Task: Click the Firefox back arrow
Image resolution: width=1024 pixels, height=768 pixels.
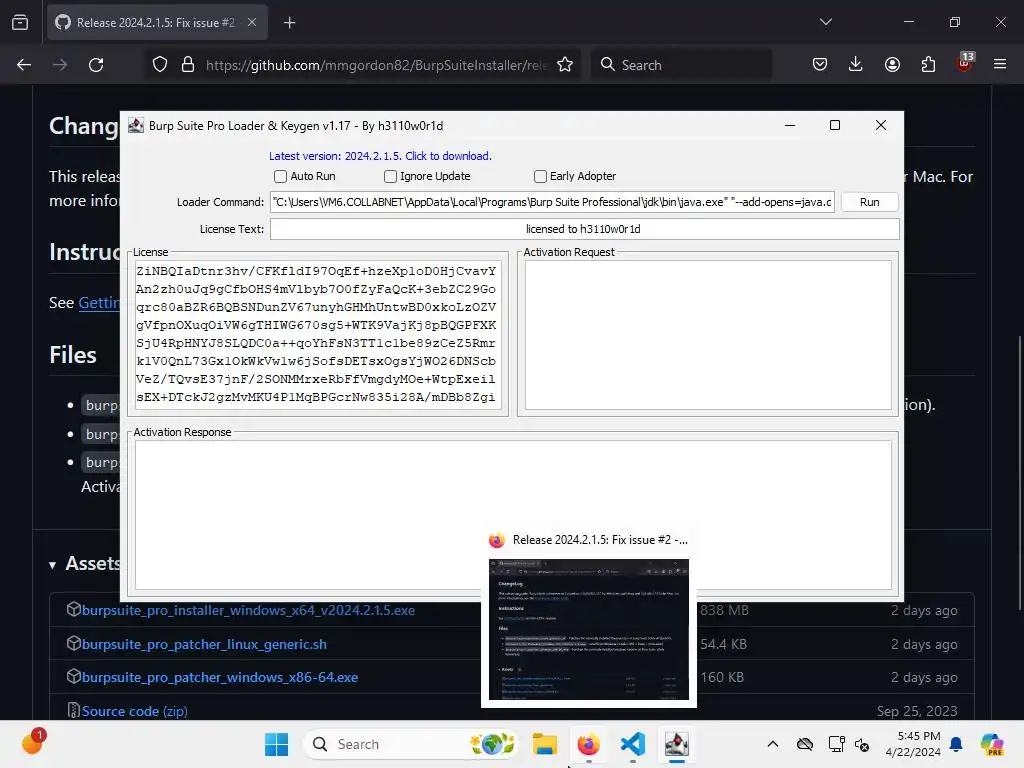Action: click(x=24, y=65)
